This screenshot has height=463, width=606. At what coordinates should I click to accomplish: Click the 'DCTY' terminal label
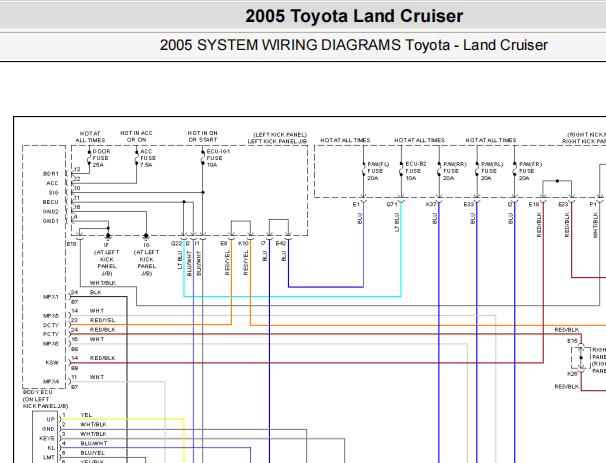51,325
